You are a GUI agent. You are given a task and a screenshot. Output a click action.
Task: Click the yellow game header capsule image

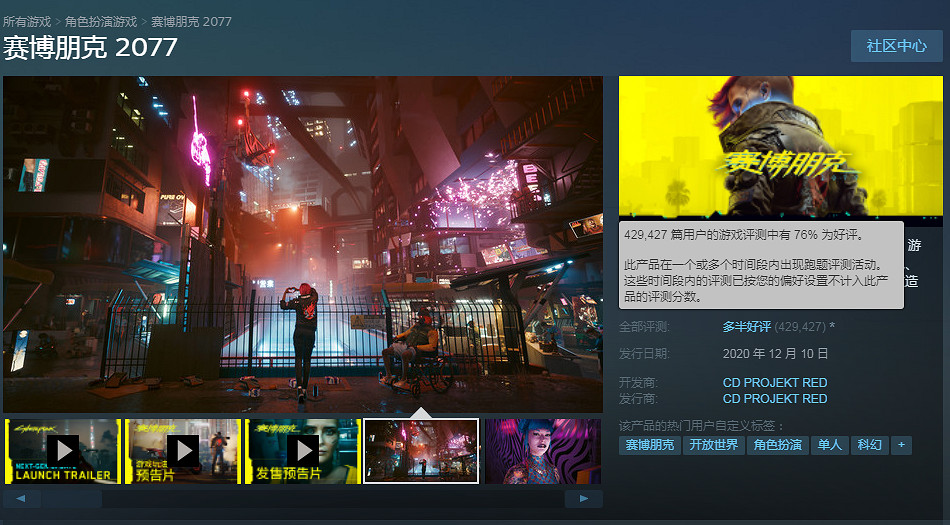click(780, 147)
